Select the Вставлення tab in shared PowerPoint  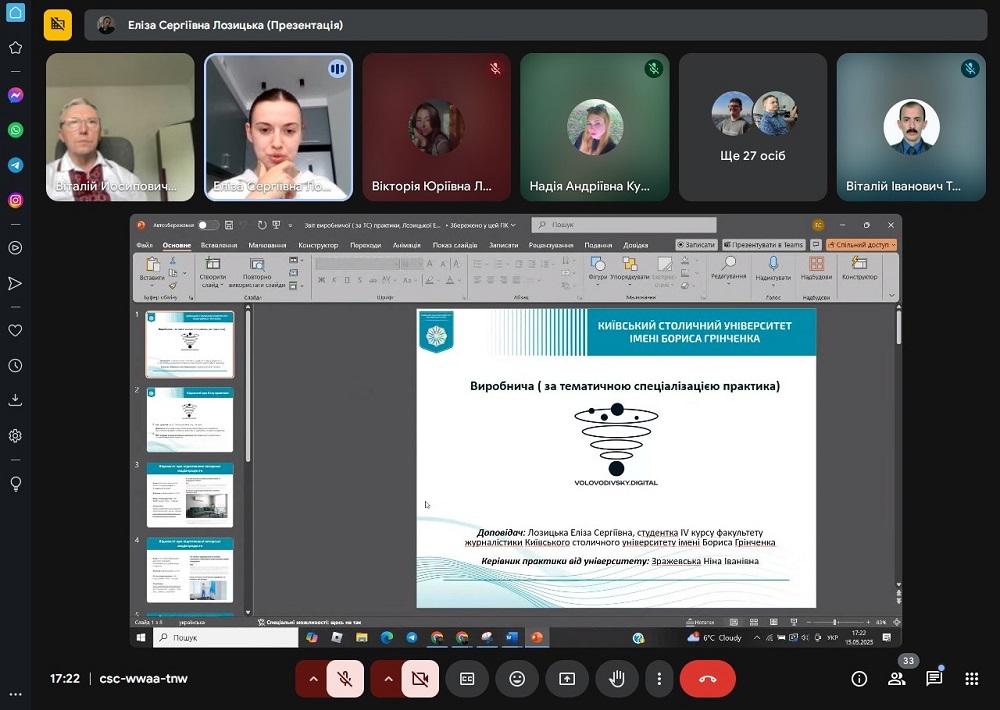(x=219, y=245)
